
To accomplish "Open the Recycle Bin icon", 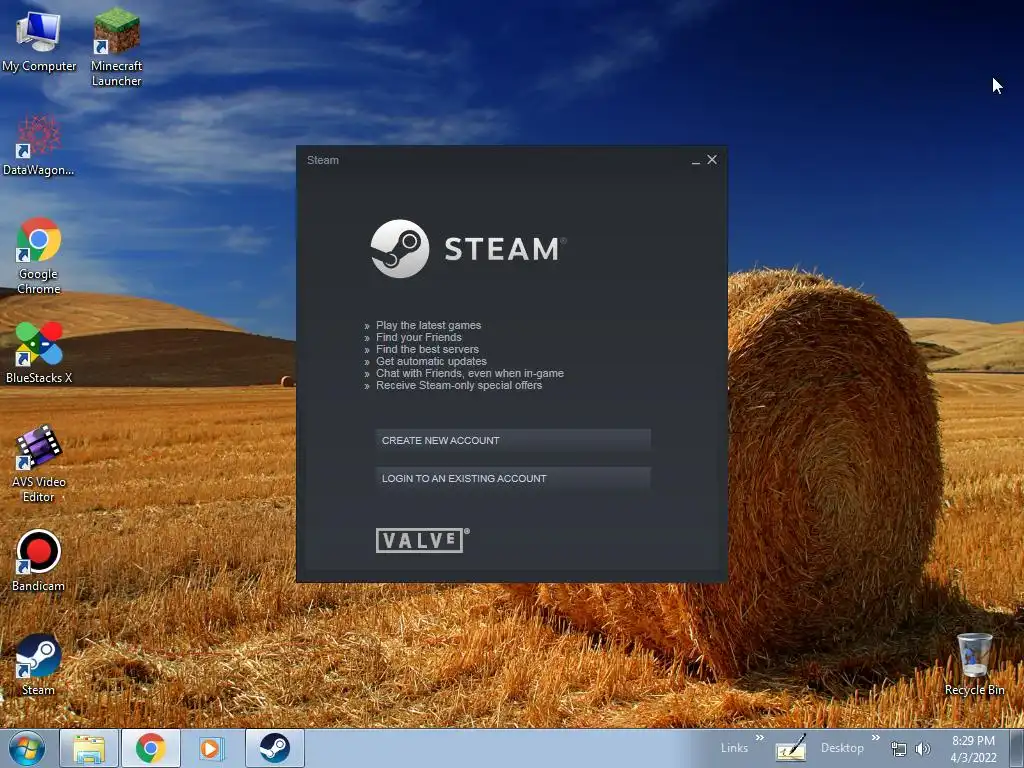I will (974, 664).
